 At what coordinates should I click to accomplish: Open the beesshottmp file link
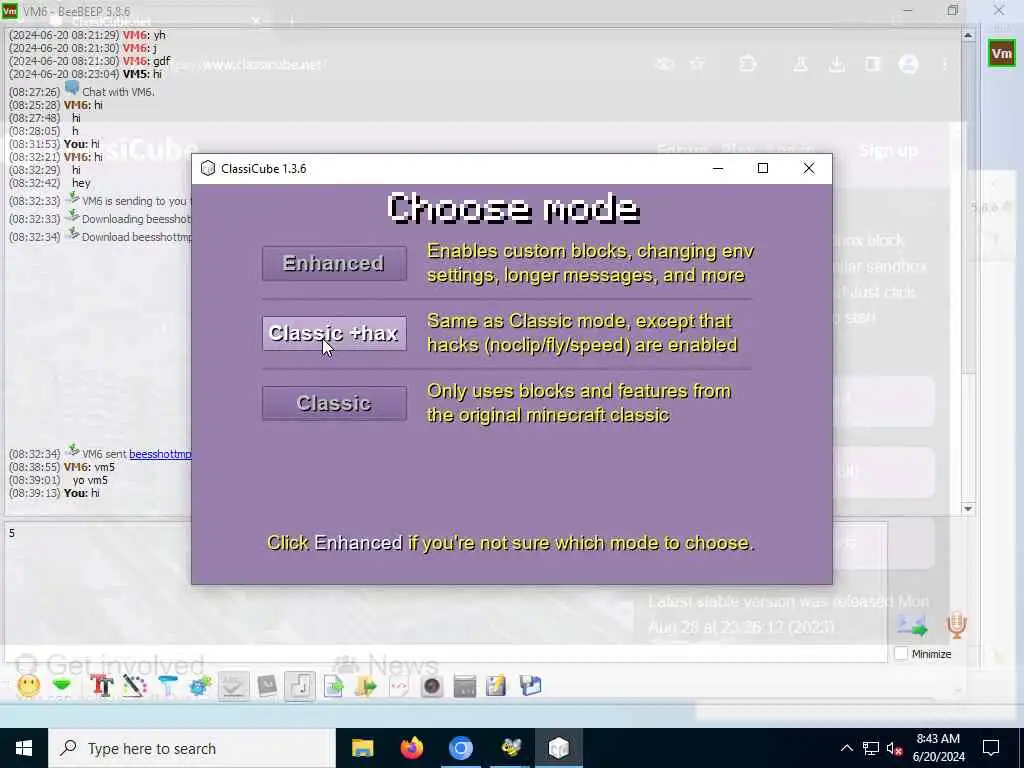(160, 454)
